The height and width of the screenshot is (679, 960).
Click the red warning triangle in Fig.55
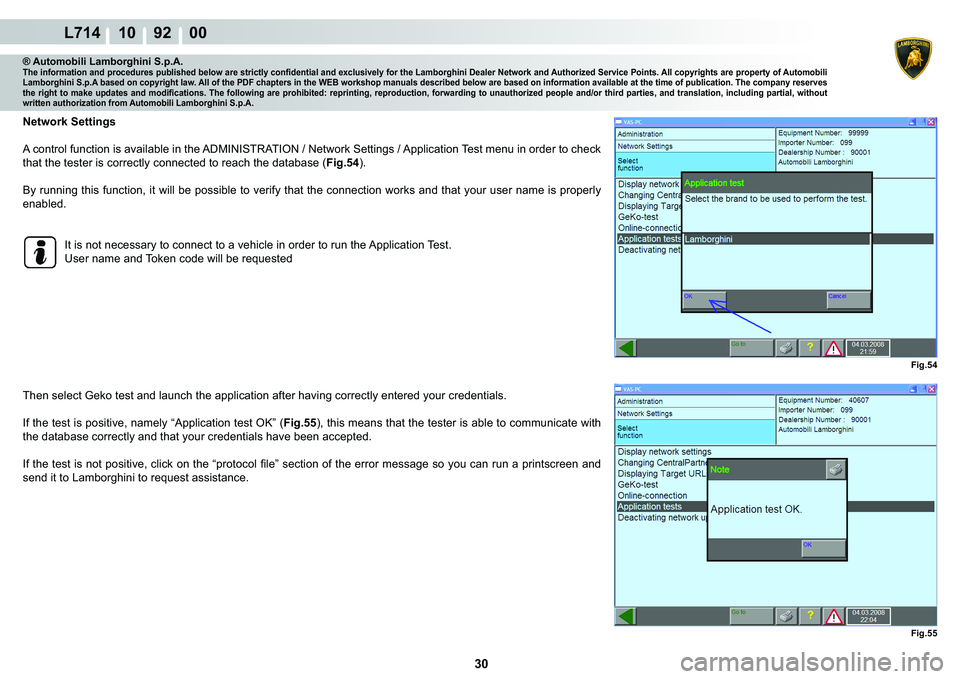(833, 616)
